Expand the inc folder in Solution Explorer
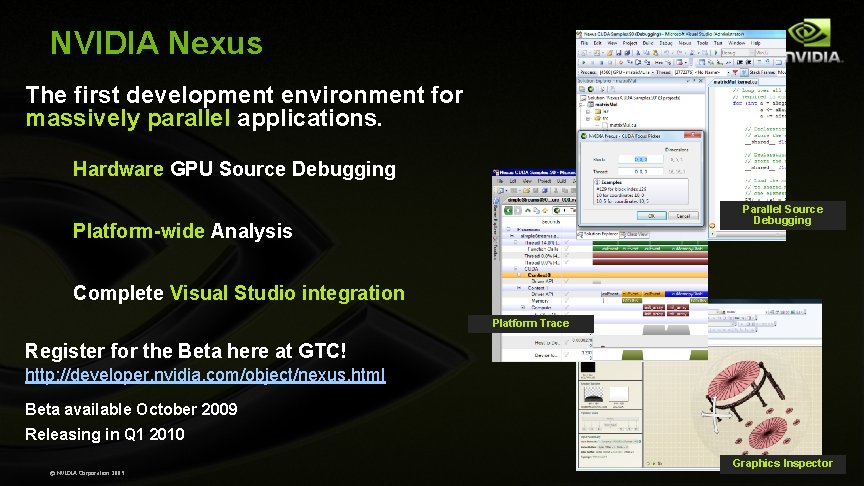The height and width of the screenshot is (486, 864). pyautogui.click(x=588, y=111)
